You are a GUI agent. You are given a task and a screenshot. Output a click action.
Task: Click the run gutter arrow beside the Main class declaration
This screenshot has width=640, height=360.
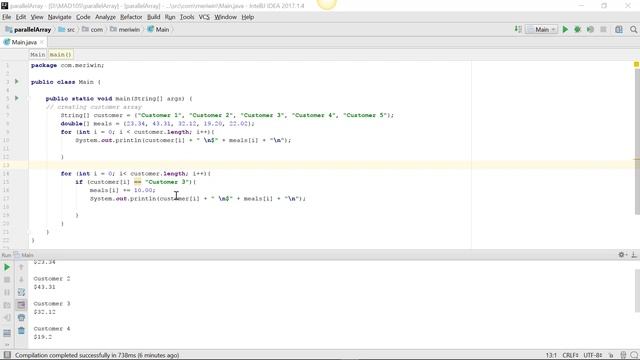coord(17,82)
